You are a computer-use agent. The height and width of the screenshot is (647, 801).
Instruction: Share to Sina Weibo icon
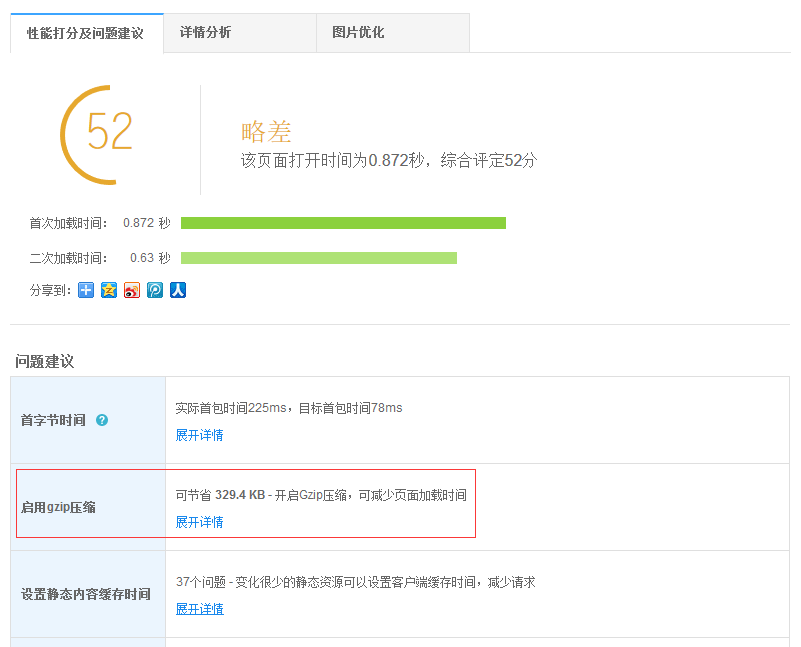click(x=132, y=290)
